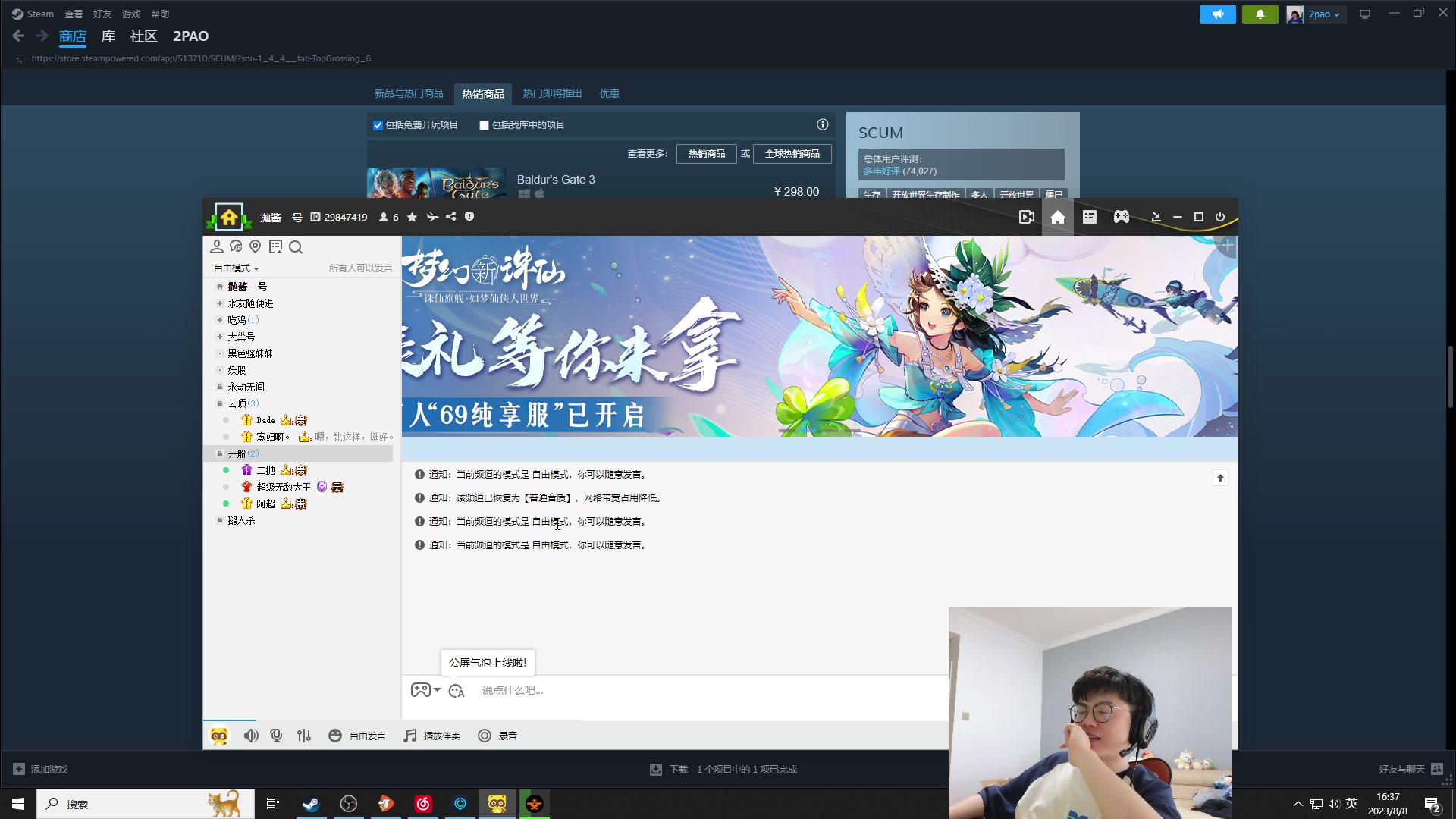Click the favorite star icon in channel header
1456x819 pixels.
coord(412,218)
